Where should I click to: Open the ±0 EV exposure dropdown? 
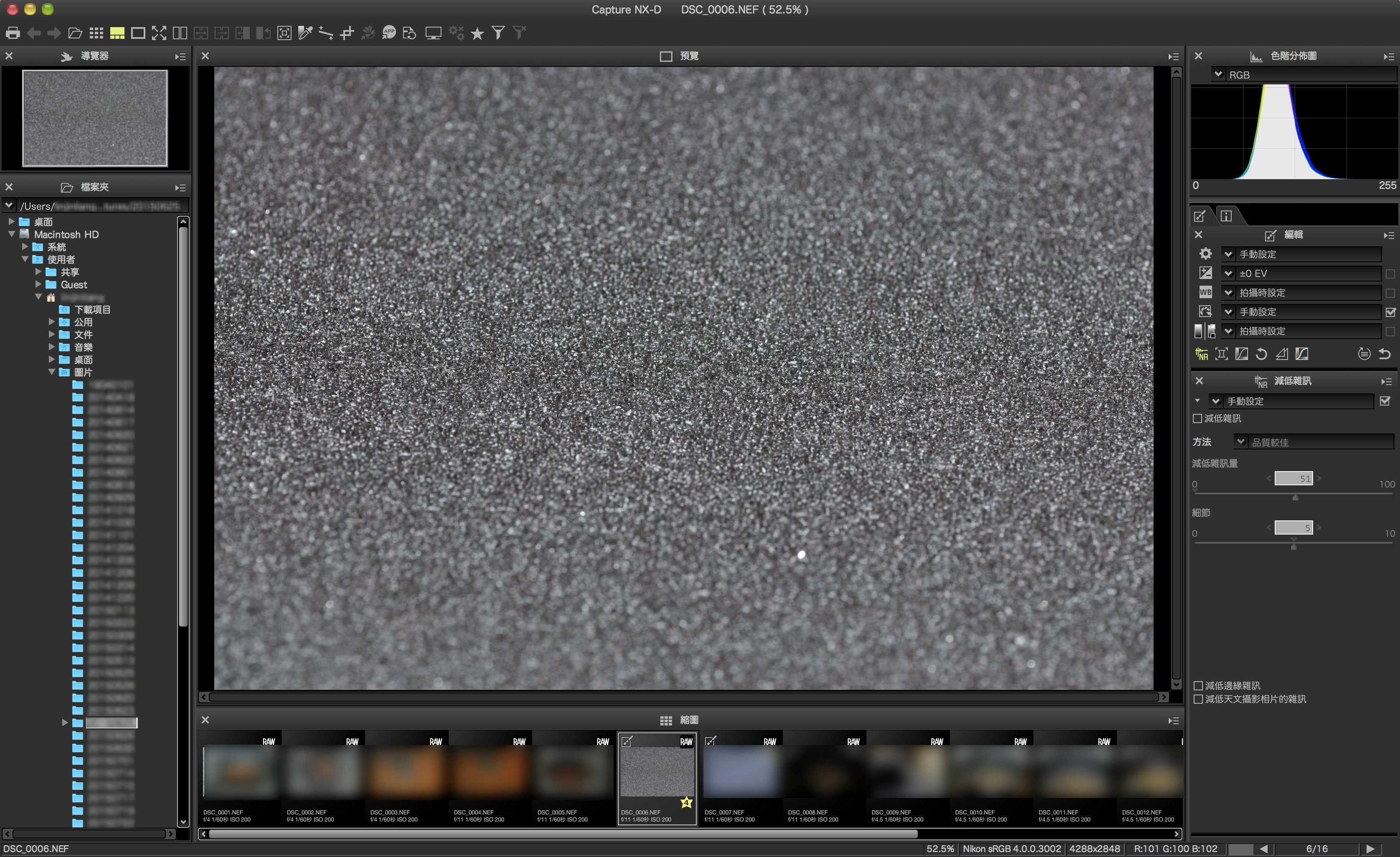pyautogui.click(x=1228, y=274)
